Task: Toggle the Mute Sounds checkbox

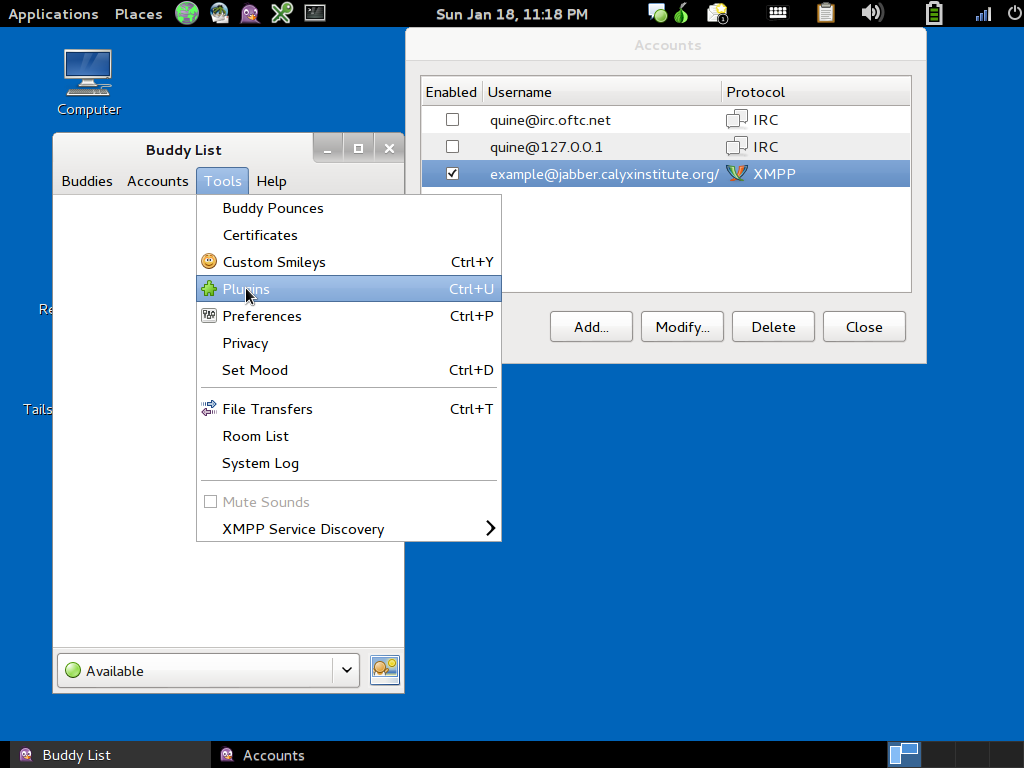Action: tap(210, 502)
